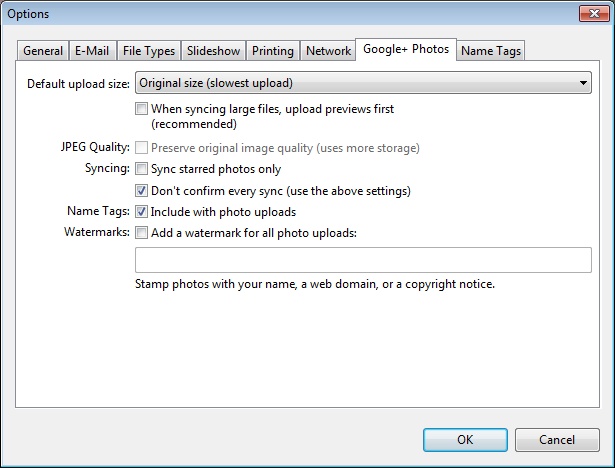Go to the Slideshow tab

click(213, 51)
